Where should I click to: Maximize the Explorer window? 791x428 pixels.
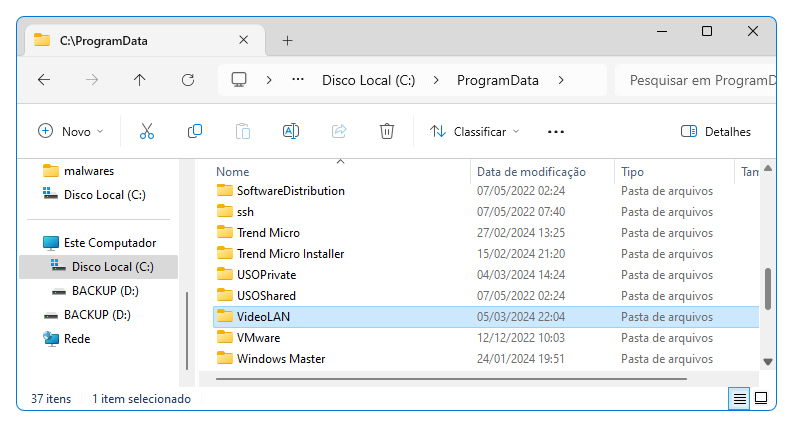(x=707, y=31)
